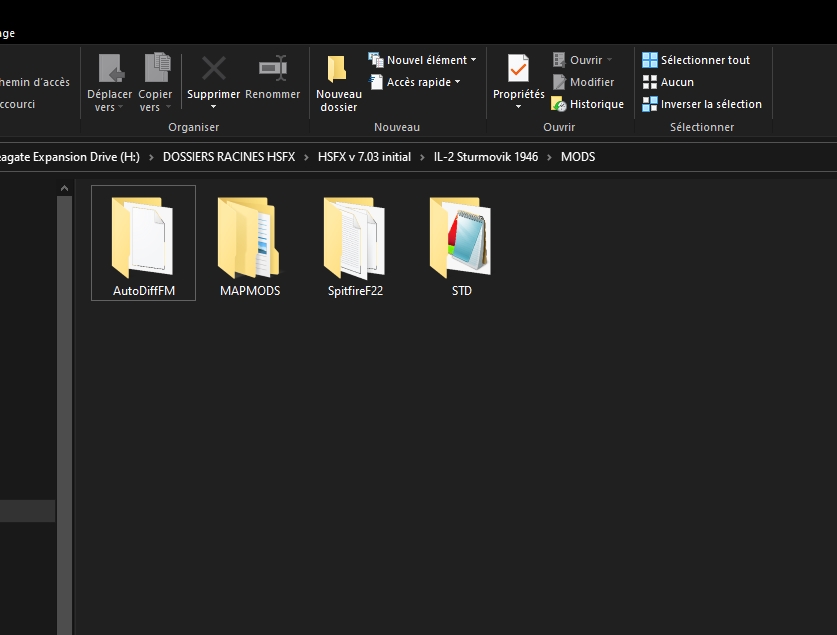
Task: Click the Accès rapide icon
Action: pos(376,82)
